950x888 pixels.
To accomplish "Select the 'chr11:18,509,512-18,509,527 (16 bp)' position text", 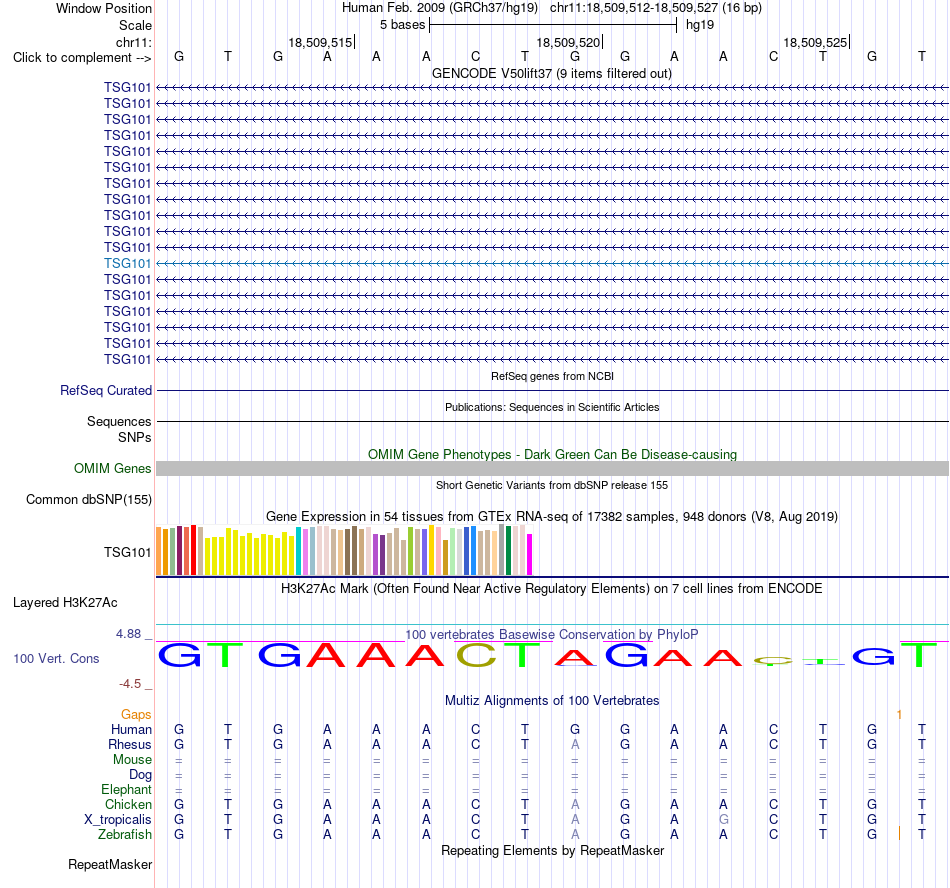I will pyautogui.click(x=656, y=8).
